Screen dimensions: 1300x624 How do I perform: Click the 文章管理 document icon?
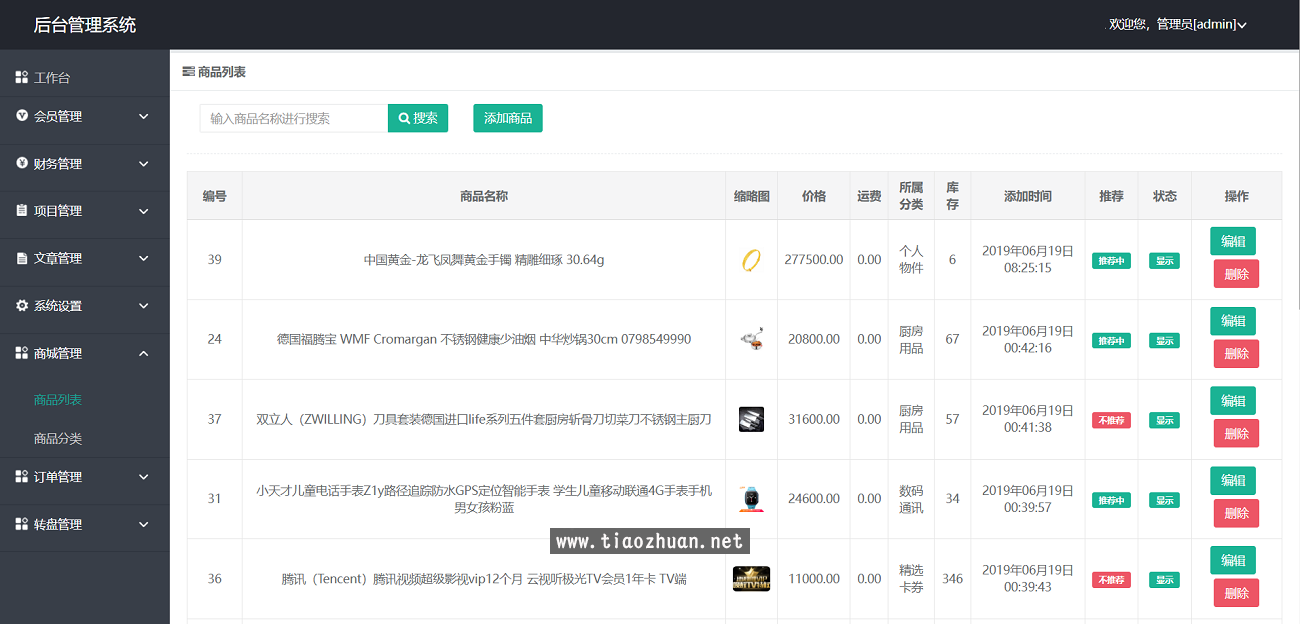22,258
